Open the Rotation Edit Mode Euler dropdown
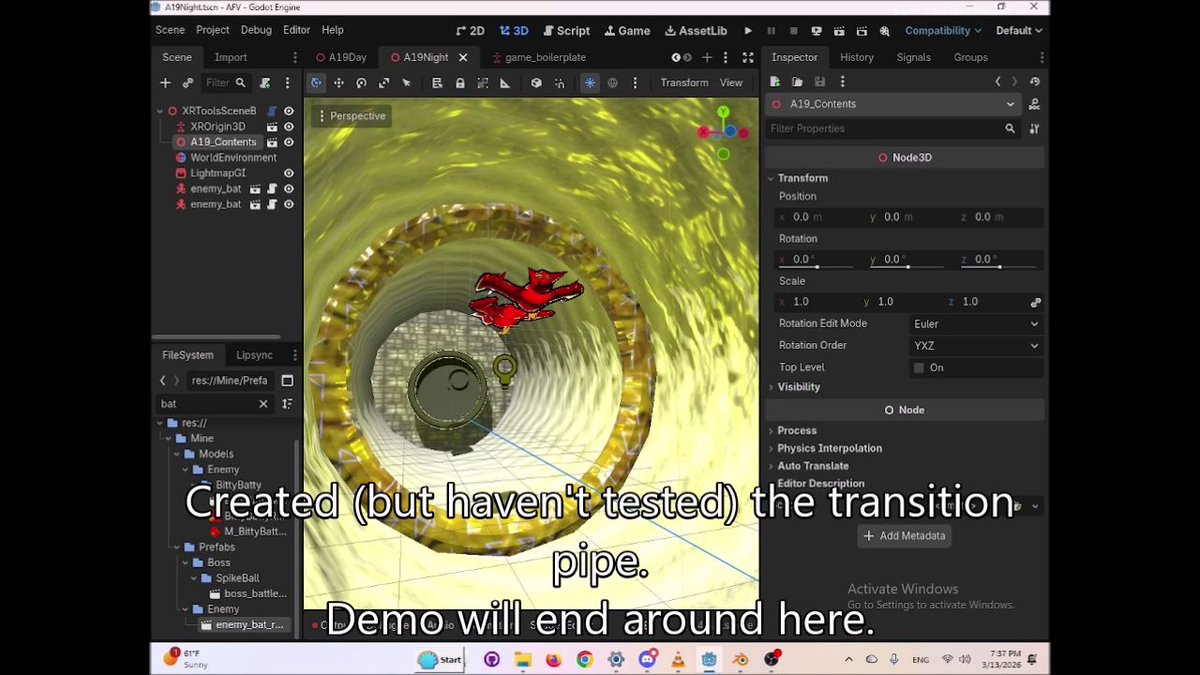Viewport: 1200px width, 675px height. (976, 324)
